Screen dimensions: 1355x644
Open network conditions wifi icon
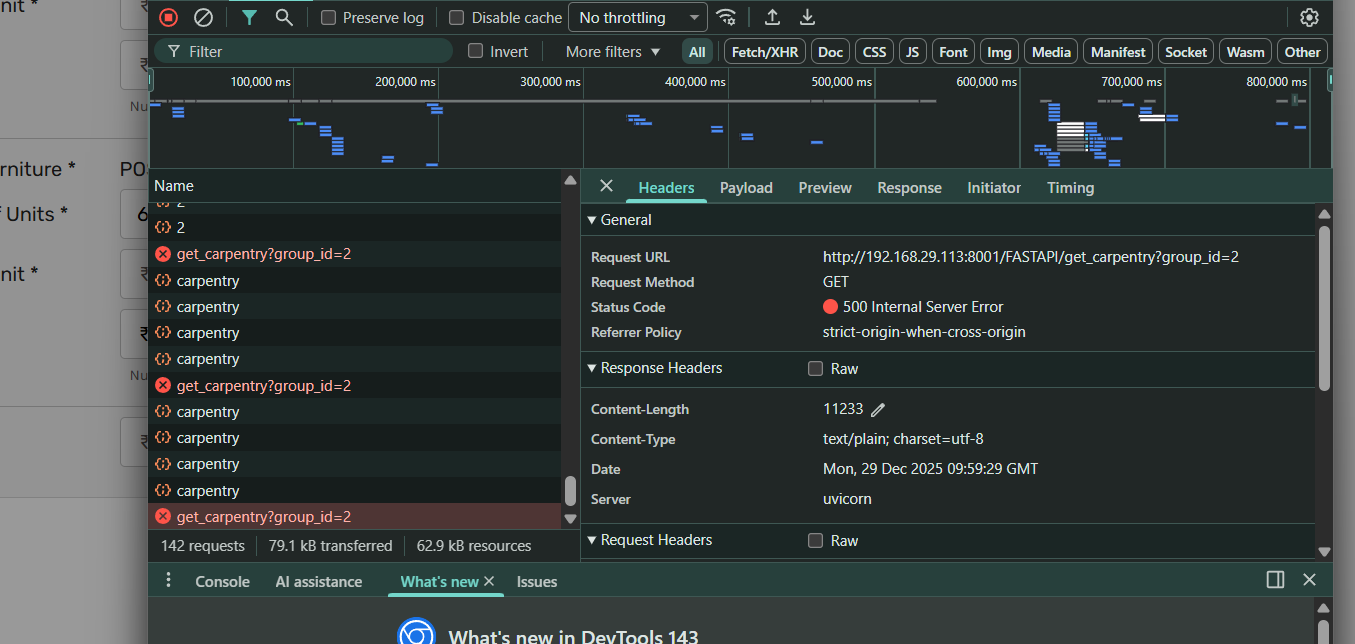(x=727, y=17)
